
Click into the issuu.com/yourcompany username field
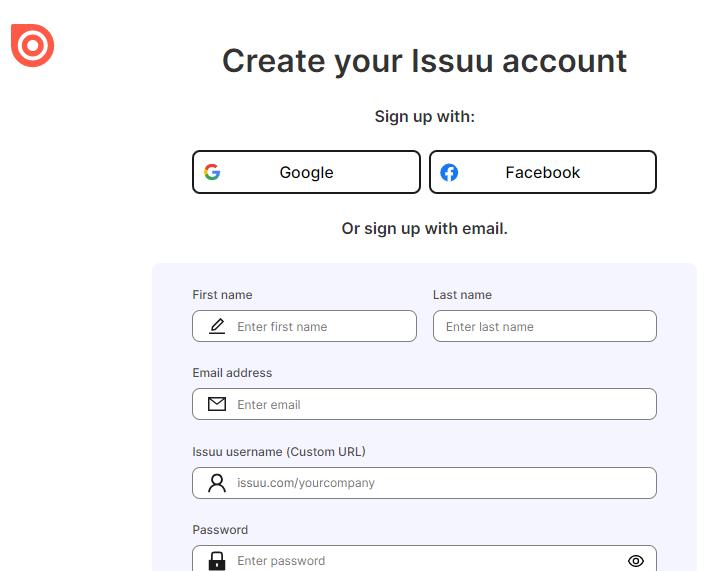(x=440, y=483)
